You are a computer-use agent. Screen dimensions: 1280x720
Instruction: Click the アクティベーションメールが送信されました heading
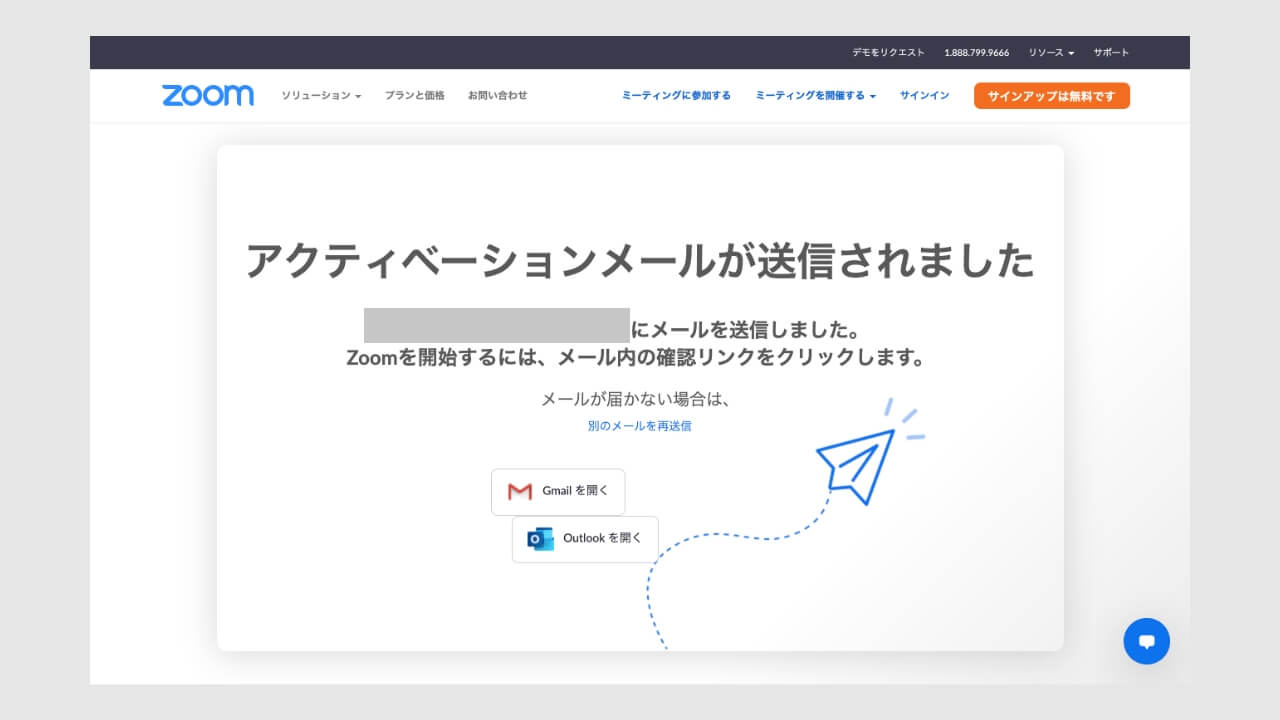[640, 261]
